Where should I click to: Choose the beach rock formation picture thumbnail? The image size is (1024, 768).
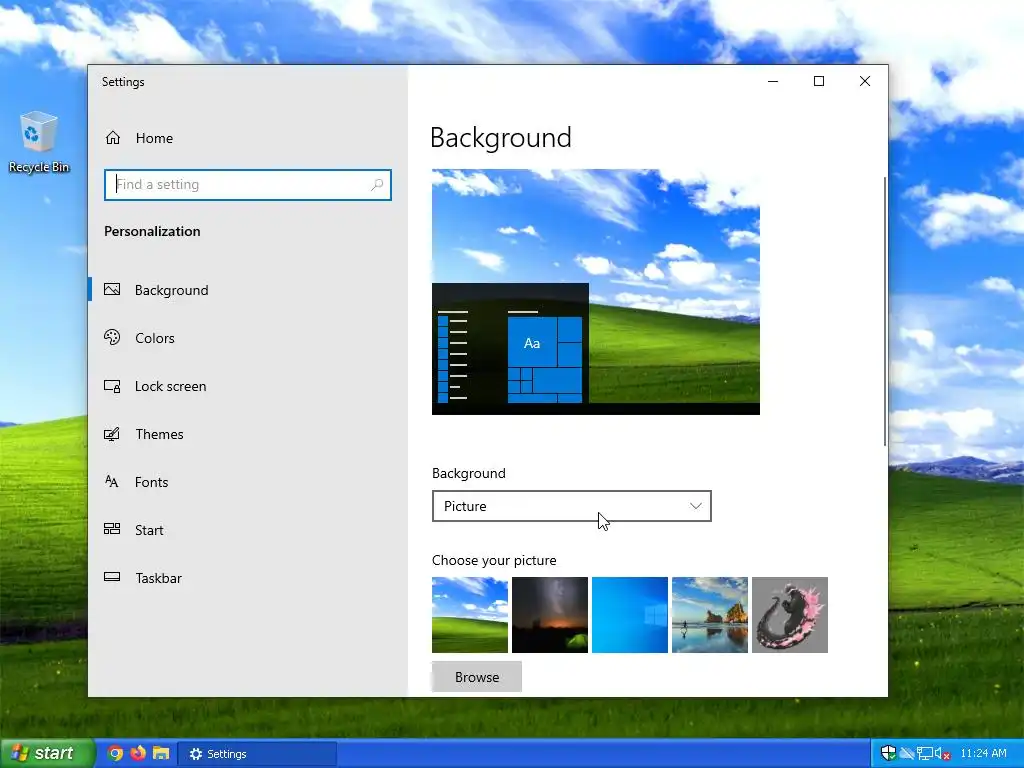point(710,615)
